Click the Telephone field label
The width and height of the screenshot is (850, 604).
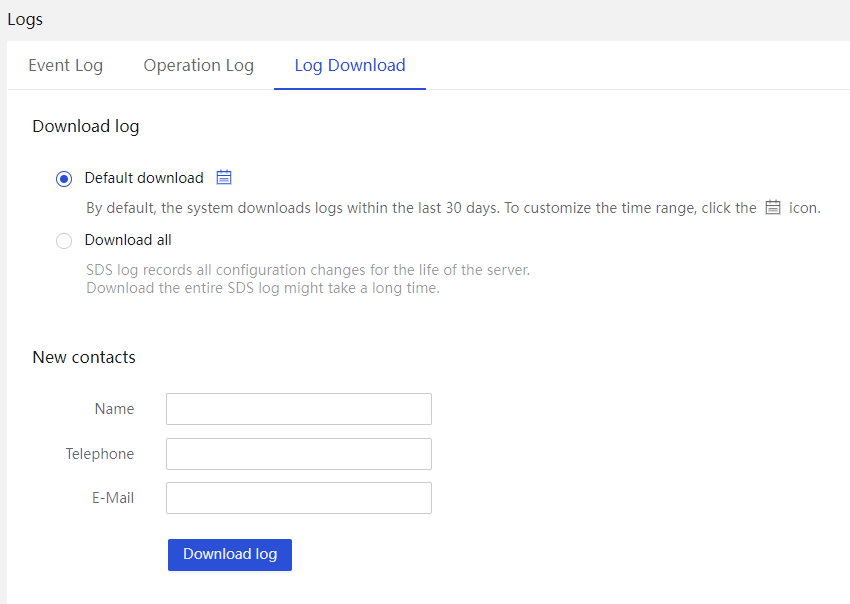click(100, 454)
